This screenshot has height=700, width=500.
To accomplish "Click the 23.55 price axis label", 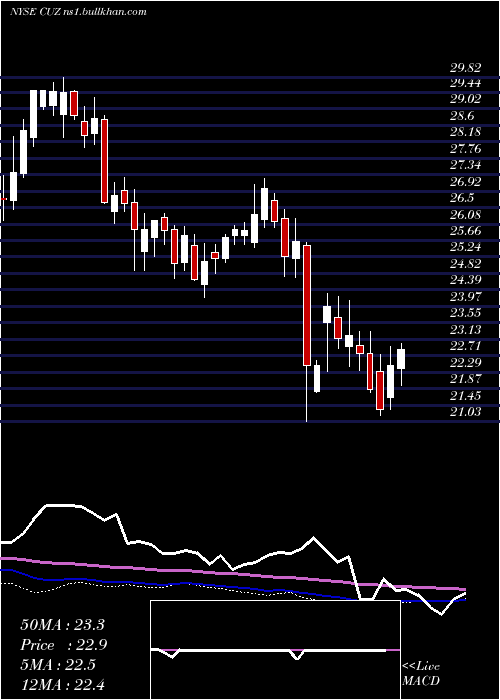I will point(466,313).
